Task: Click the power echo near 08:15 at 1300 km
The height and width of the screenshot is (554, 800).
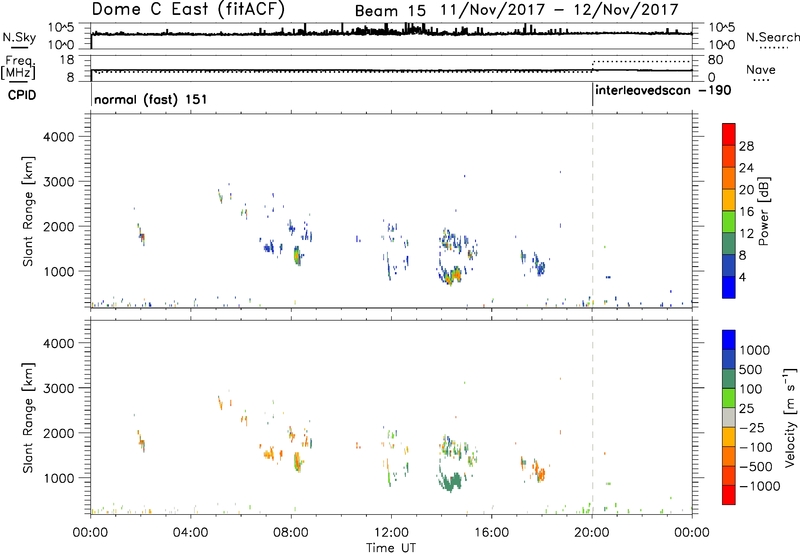Action: 297,256
